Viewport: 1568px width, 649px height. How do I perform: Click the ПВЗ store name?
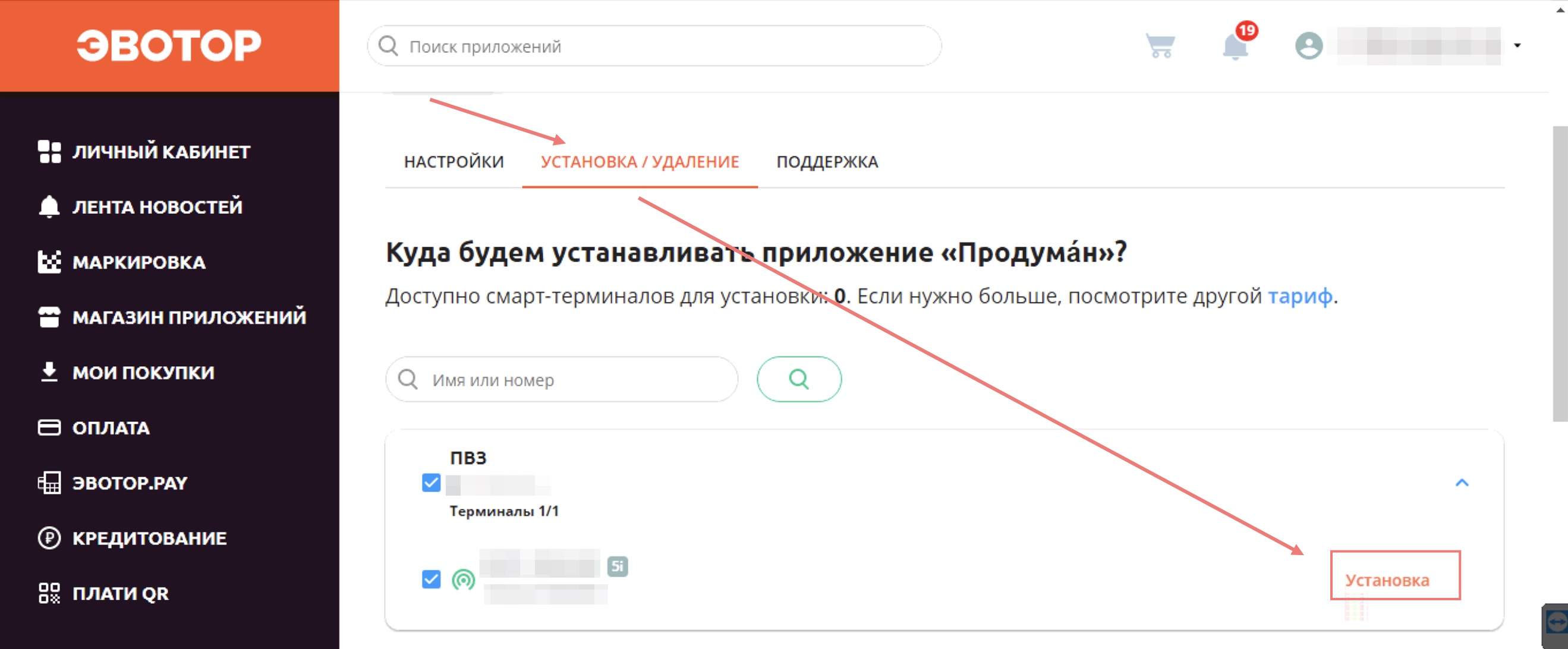468,458
